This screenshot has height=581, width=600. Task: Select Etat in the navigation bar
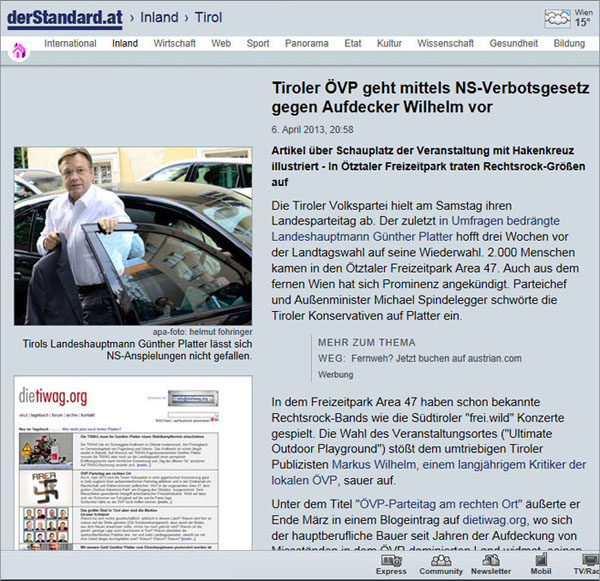click(x=352, y=43)
